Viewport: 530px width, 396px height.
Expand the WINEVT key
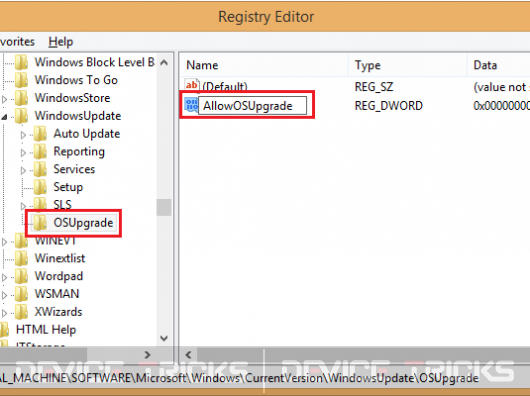click(x=4, y=242)
